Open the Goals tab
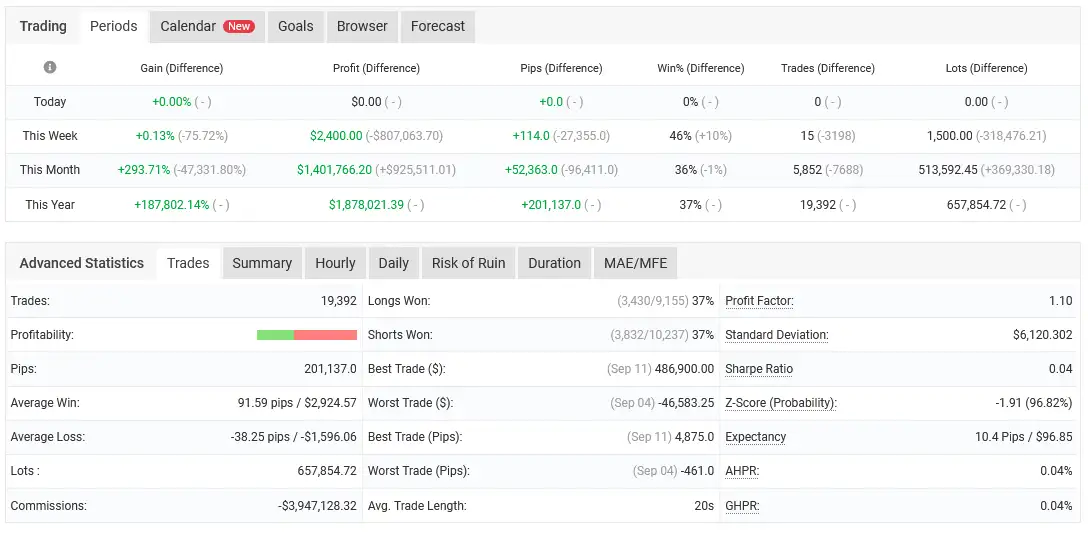The image size is (1088, 533). 296,26
